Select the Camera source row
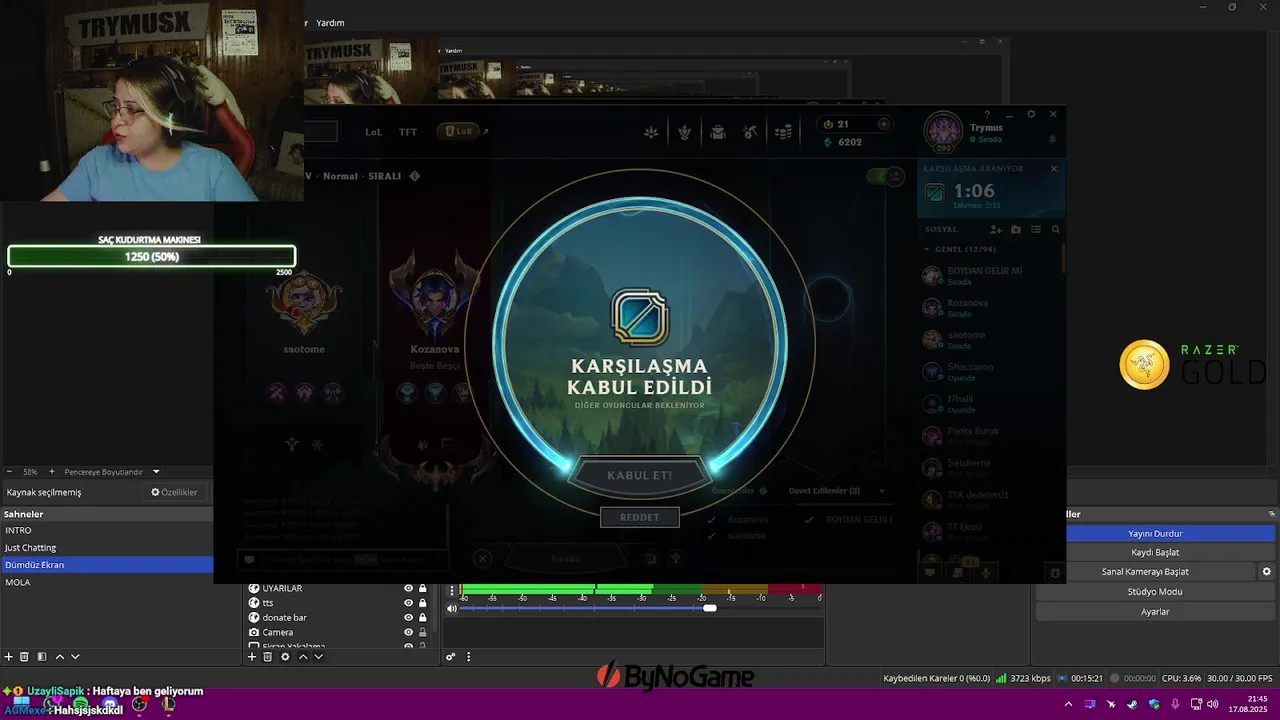This screenshot has width=1280, height=720. [x=338, y=632]
